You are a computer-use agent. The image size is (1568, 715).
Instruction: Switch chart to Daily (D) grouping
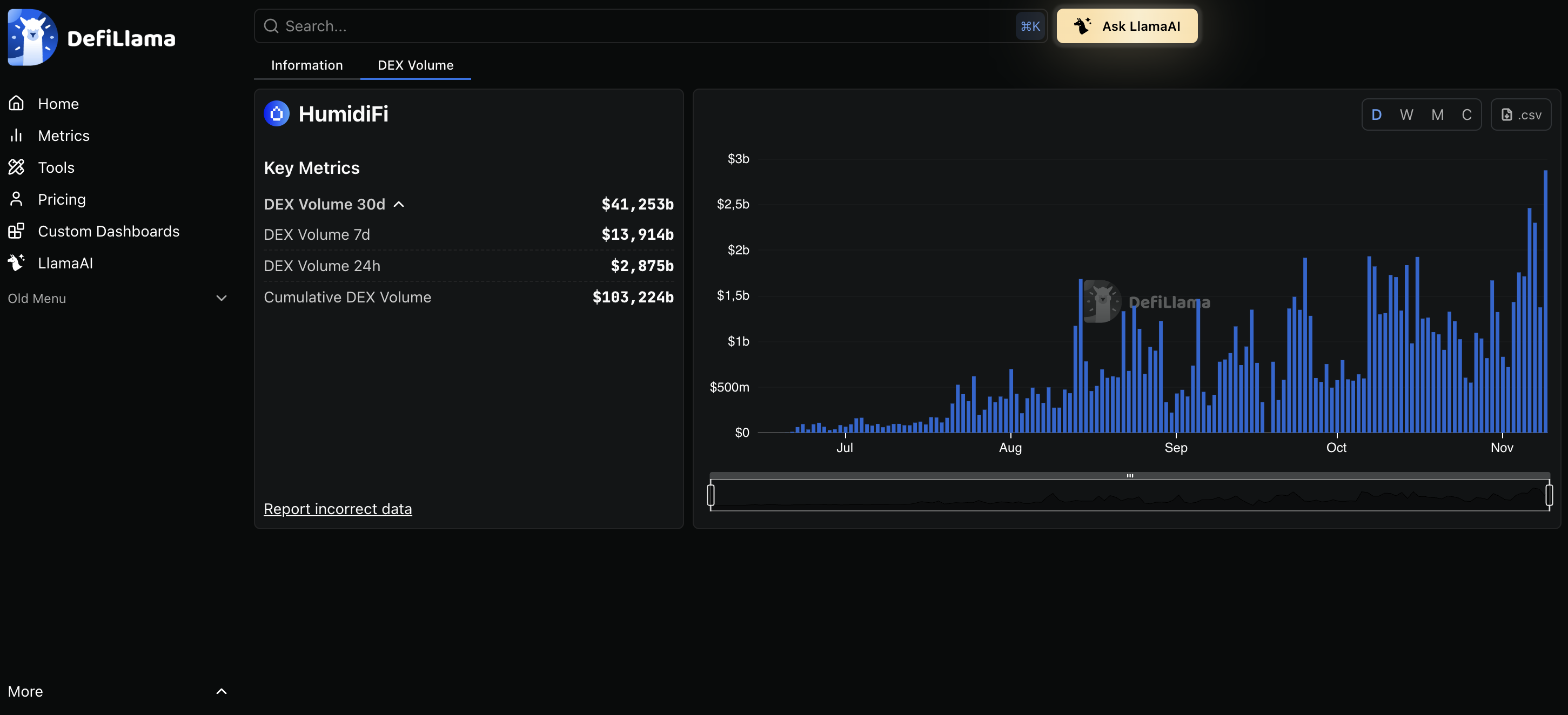[x=1376, y=114]
